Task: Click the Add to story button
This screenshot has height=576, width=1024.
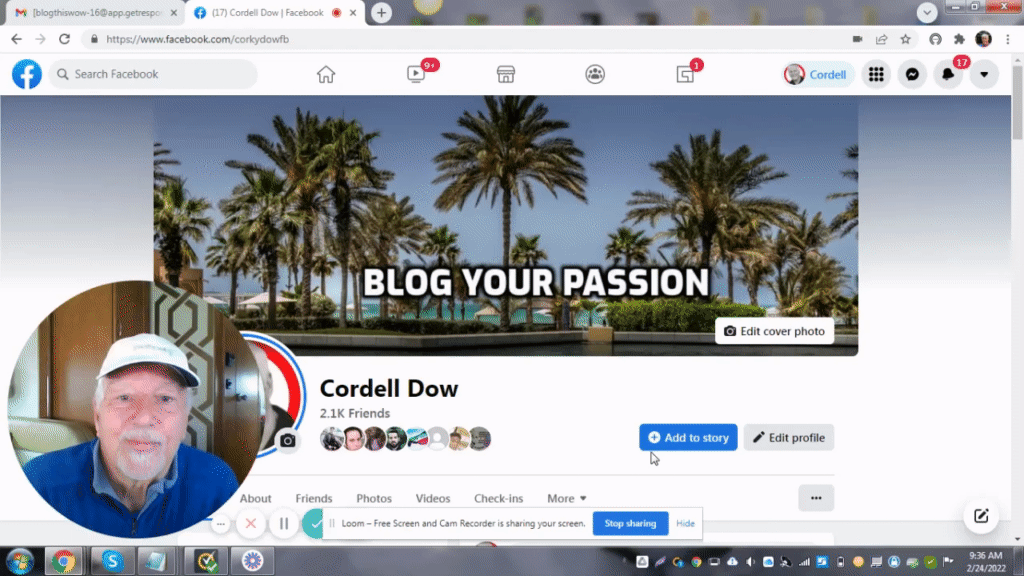Action: click(688, 437)
